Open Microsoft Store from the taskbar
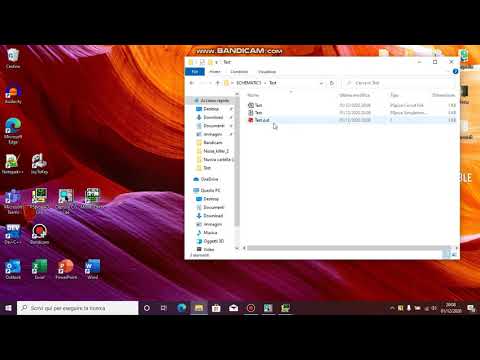The width and height of the screenshot is (480, 360). click(x=216, y=308)
